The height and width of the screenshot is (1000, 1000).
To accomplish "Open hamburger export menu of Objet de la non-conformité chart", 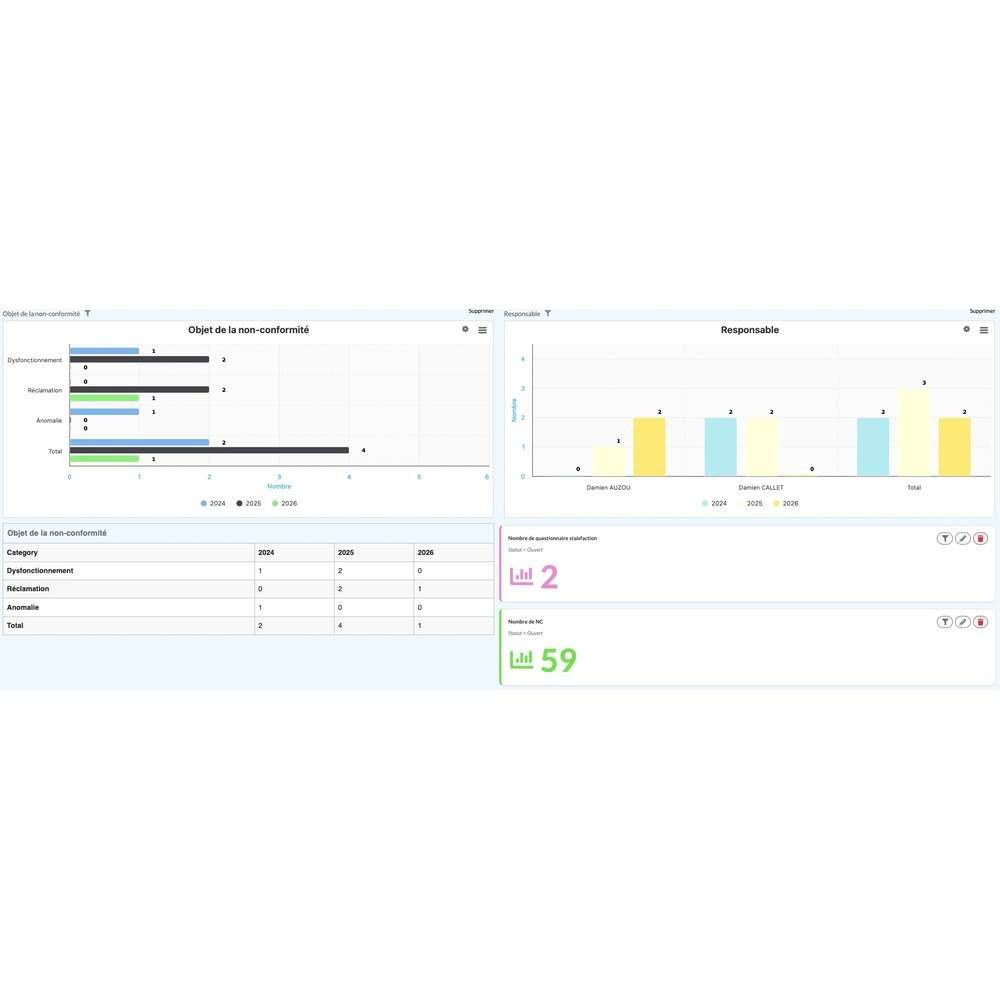I will pos(483,330).
